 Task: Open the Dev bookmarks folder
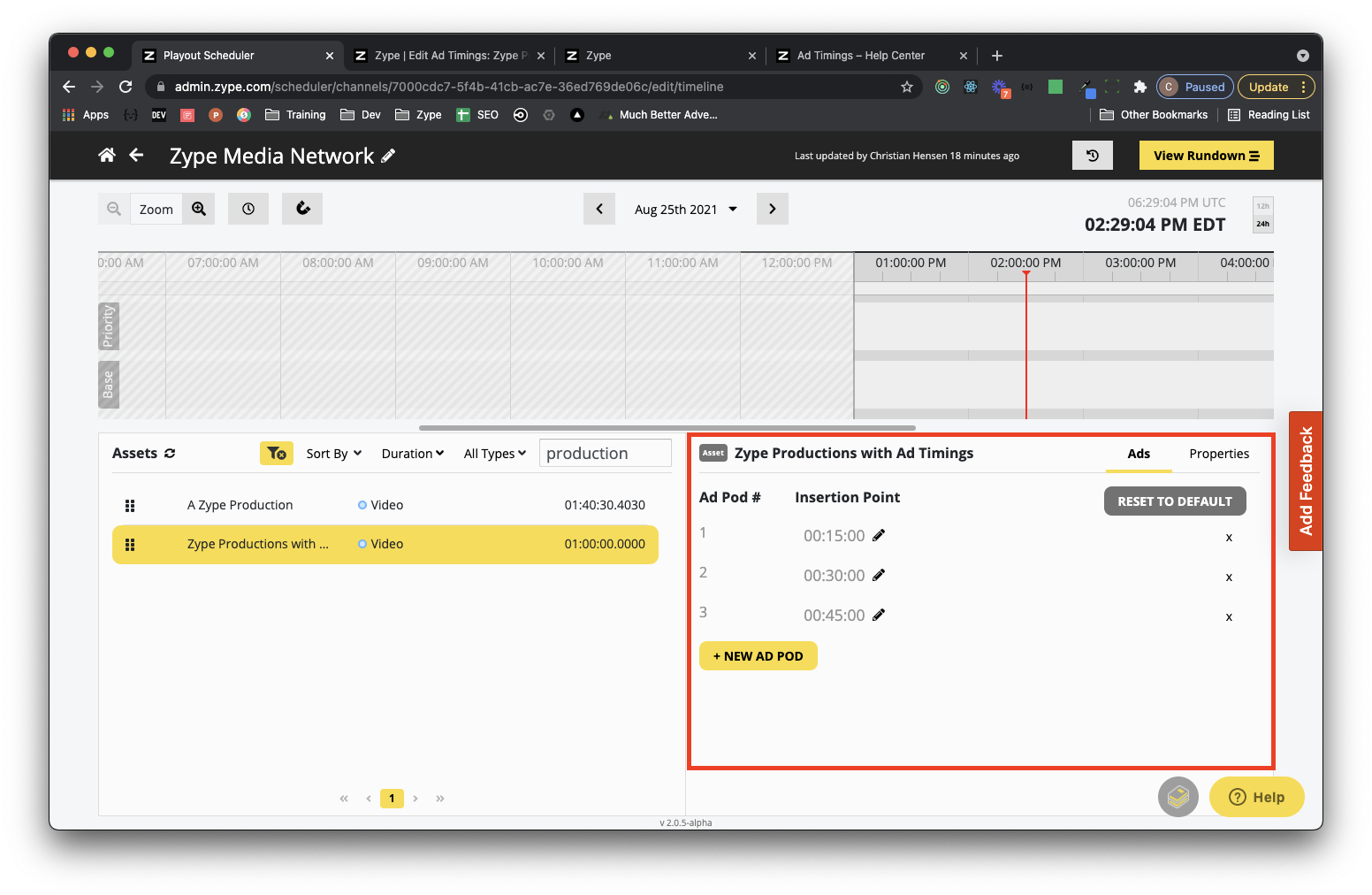361,115
